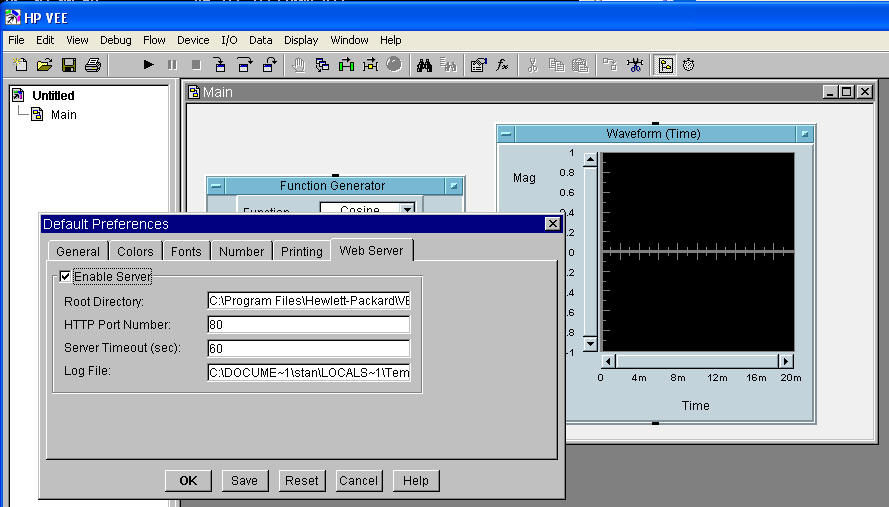The width and height of the screenshot is (889, 507).
Task: Open the Function Generator function dropdown
Action: pyautogui.click(x=407, y=210)
